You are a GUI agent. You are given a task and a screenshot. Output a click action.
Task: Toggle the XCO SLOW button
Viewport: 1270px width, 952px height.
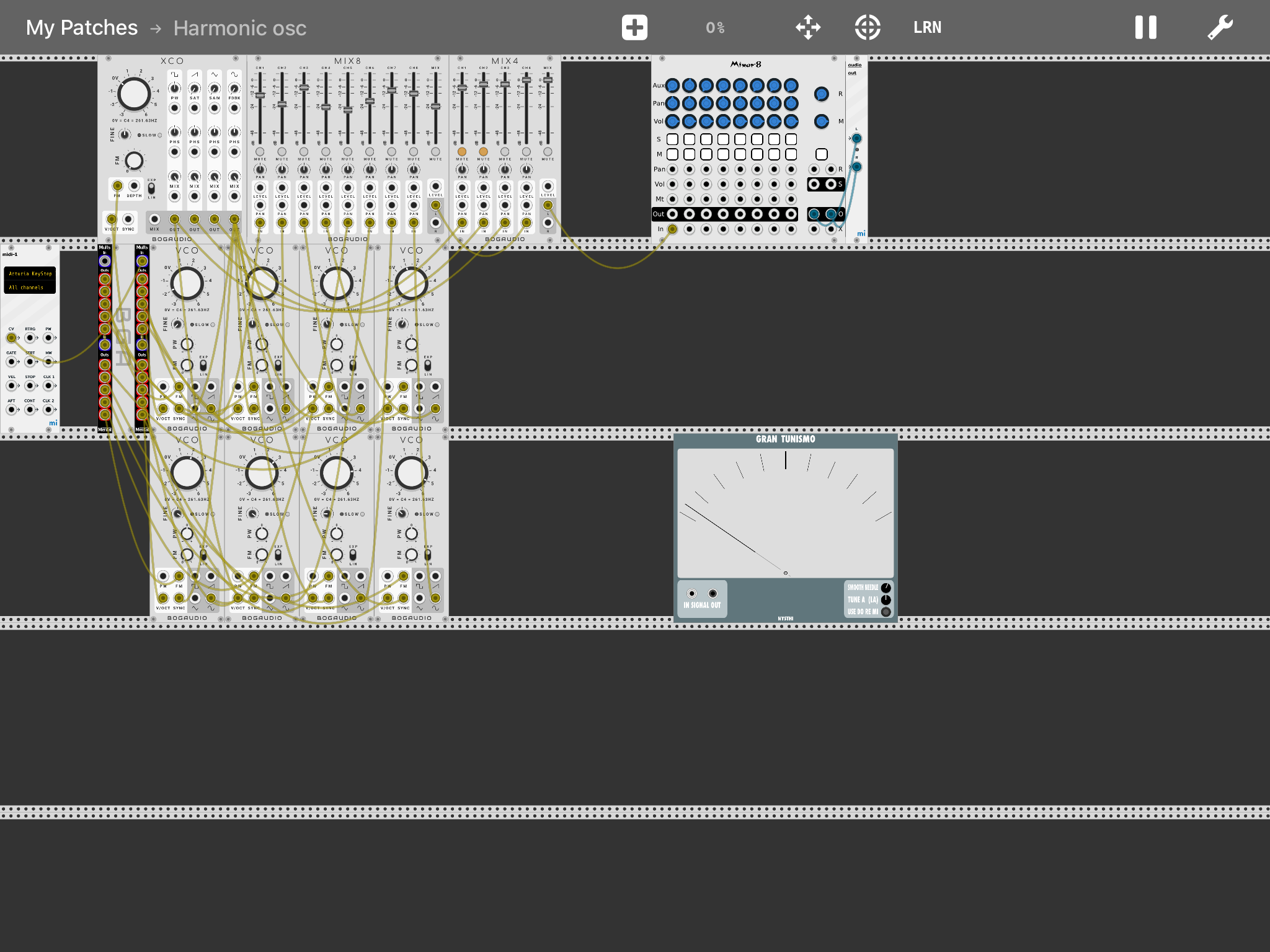tap(159, 135)
